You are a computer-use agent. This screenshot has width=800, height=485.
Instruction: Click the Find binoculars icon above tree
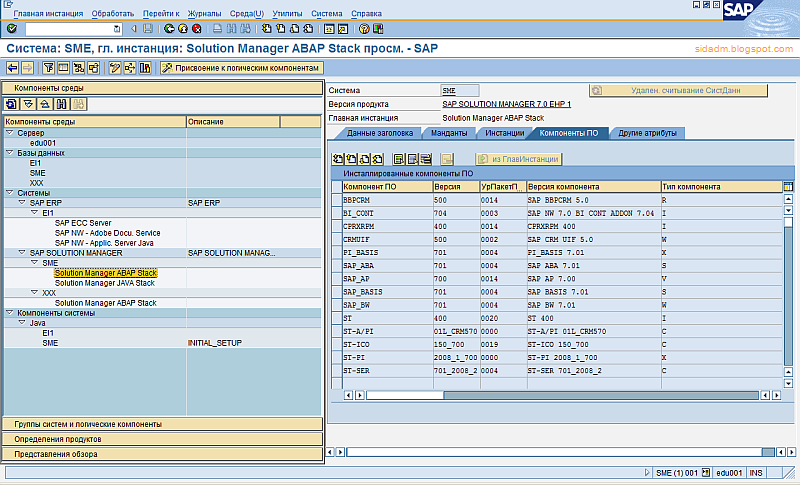[x=62, y=104]
